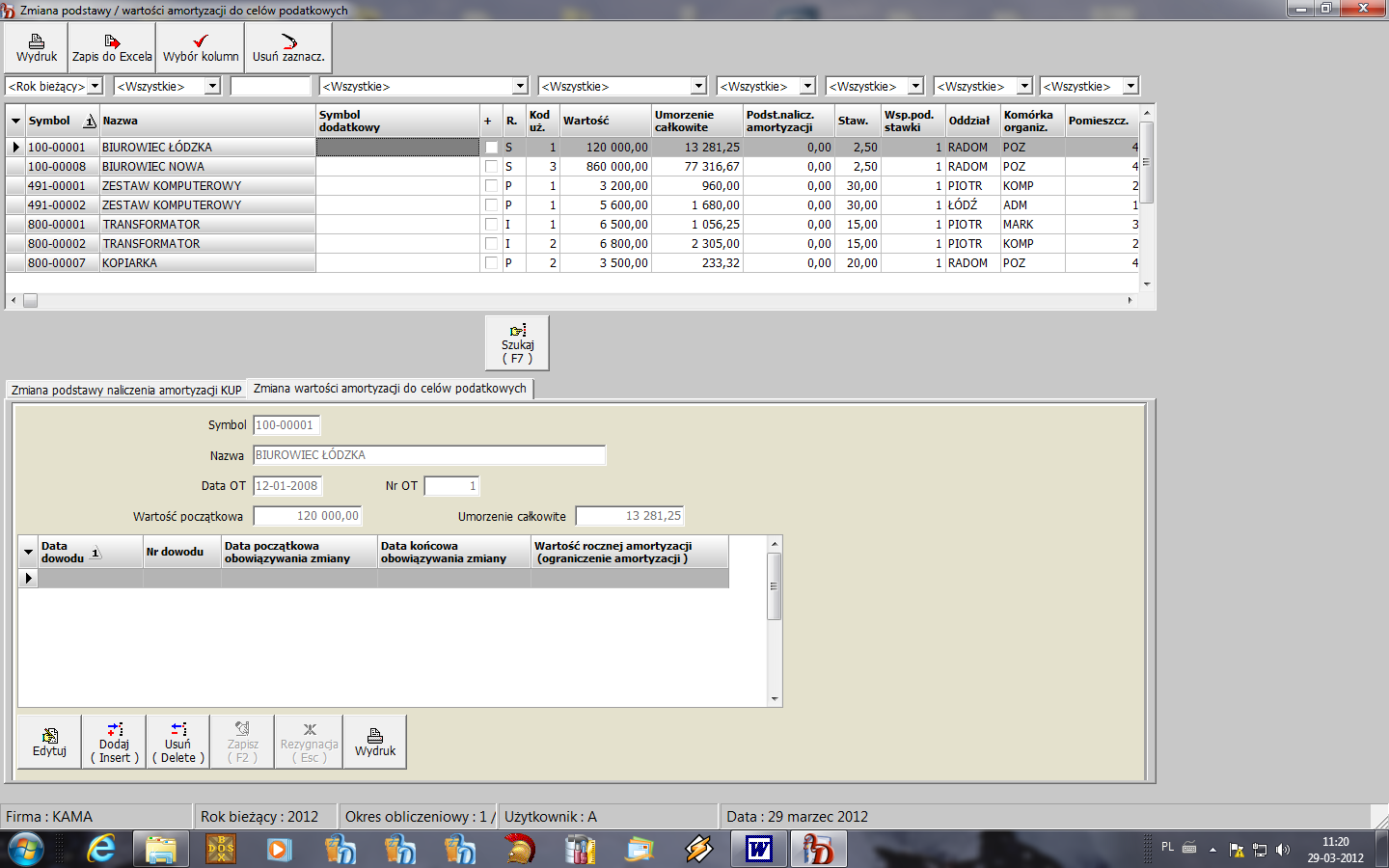Open Oddział Wszystkie filter dropdown
Image resolution: width=1389 pixels, height=868 pixels.
[1024, 87]
